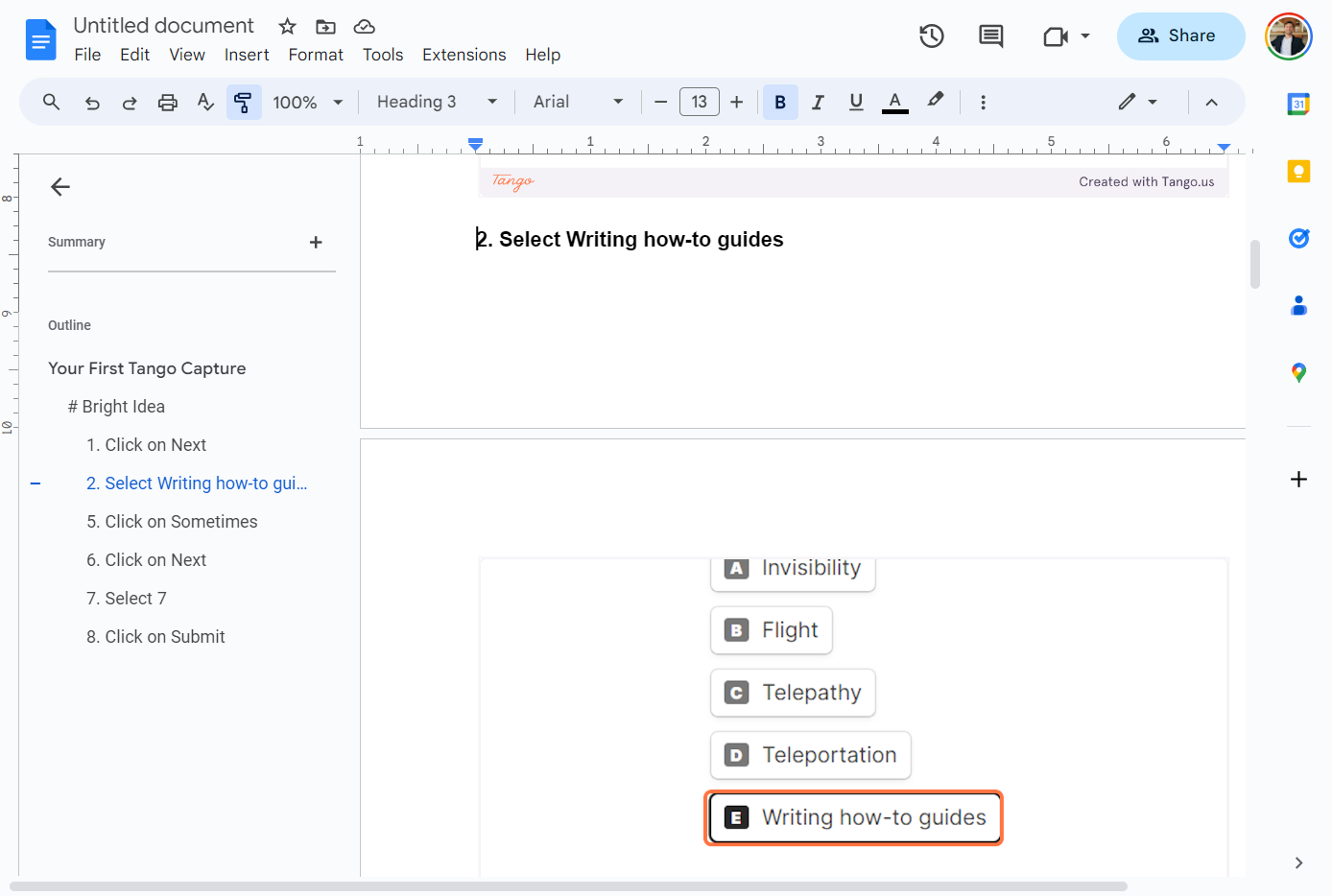
Task: Open Google Maps side panel
Action: click(x=1298, y=372)
